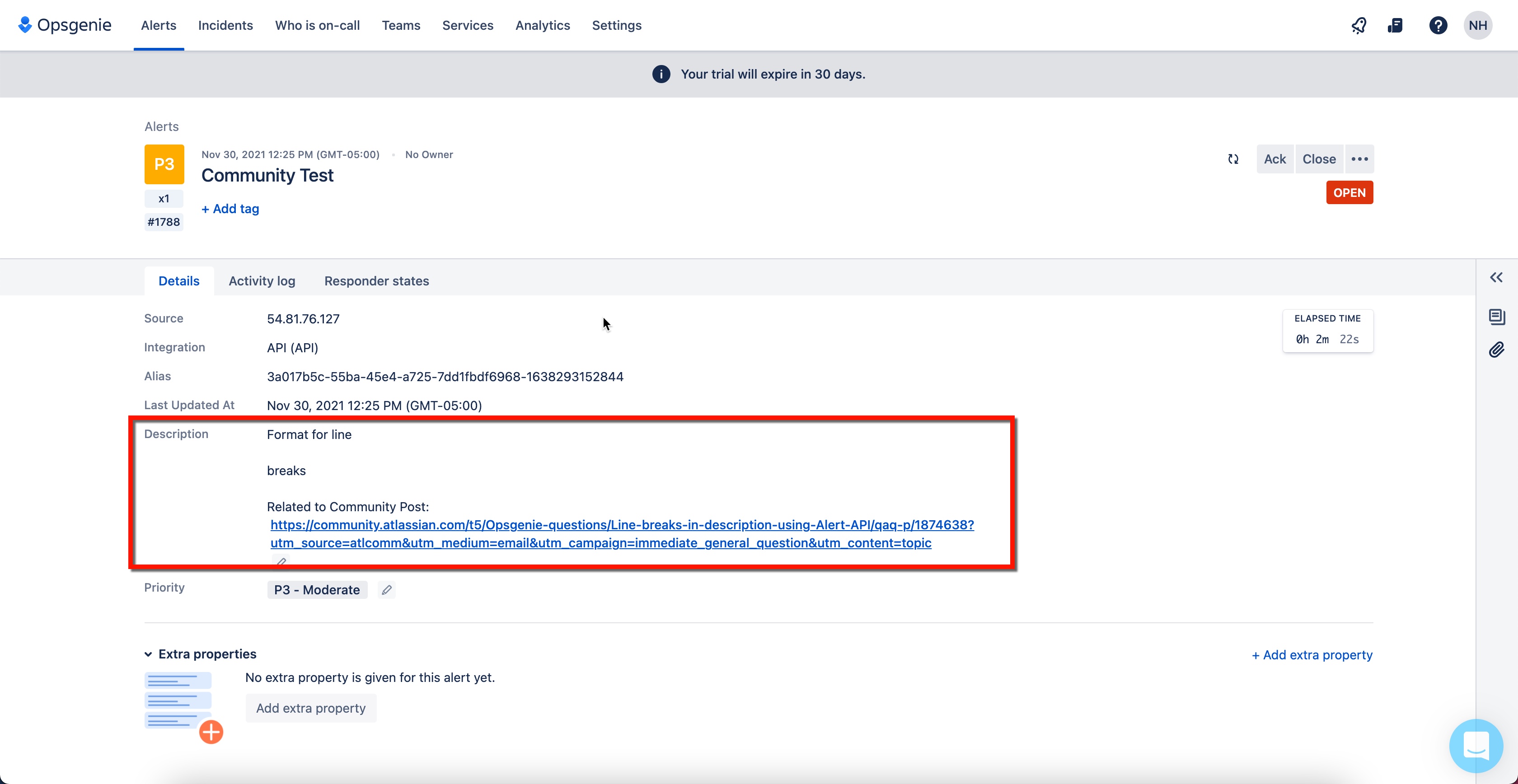Collapse the right sidebar with double chevron
The image size is (1518, 784).
[x=1497, y=277]
